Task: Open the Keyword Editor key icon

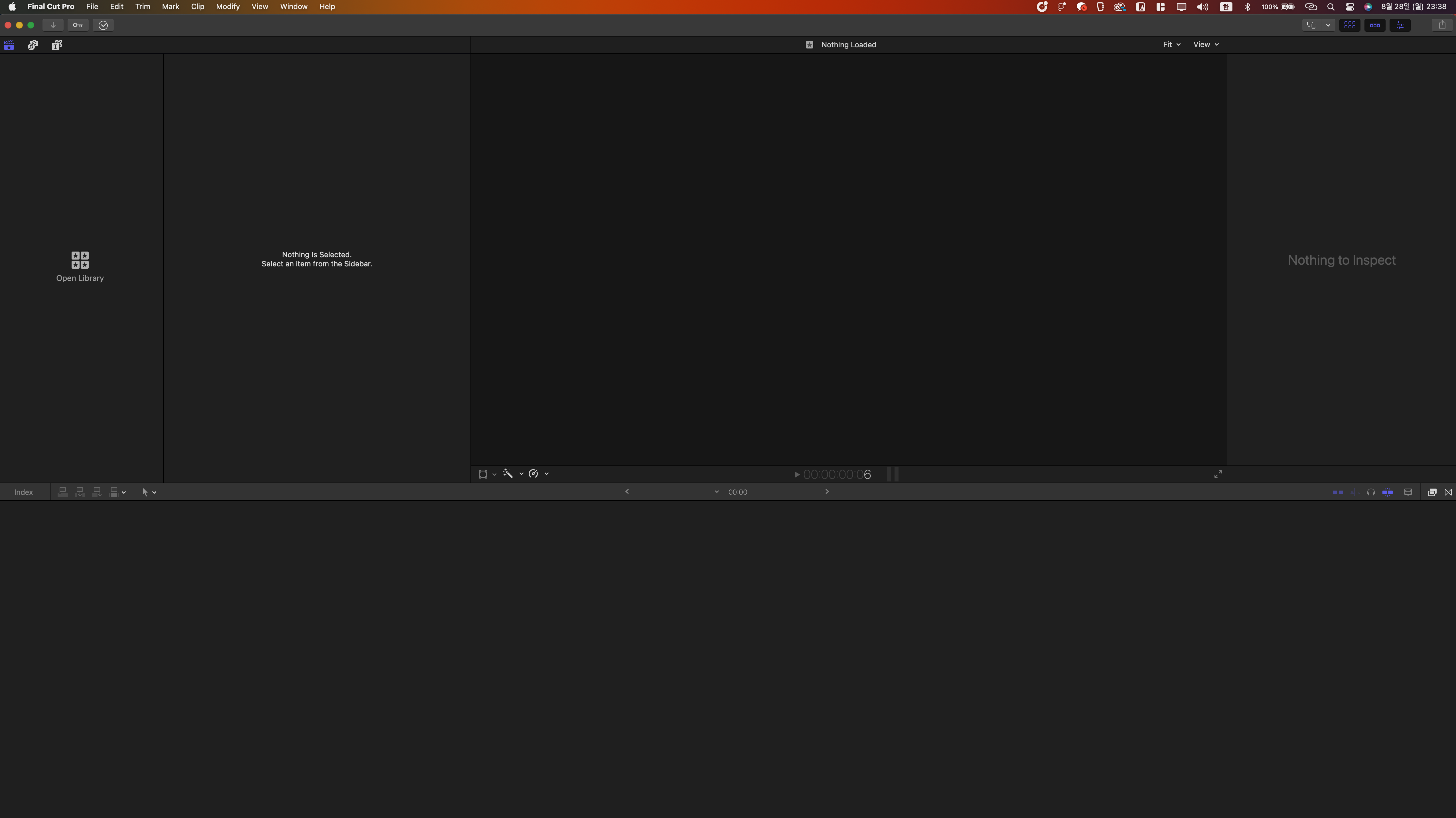Action: click(78, 25)
